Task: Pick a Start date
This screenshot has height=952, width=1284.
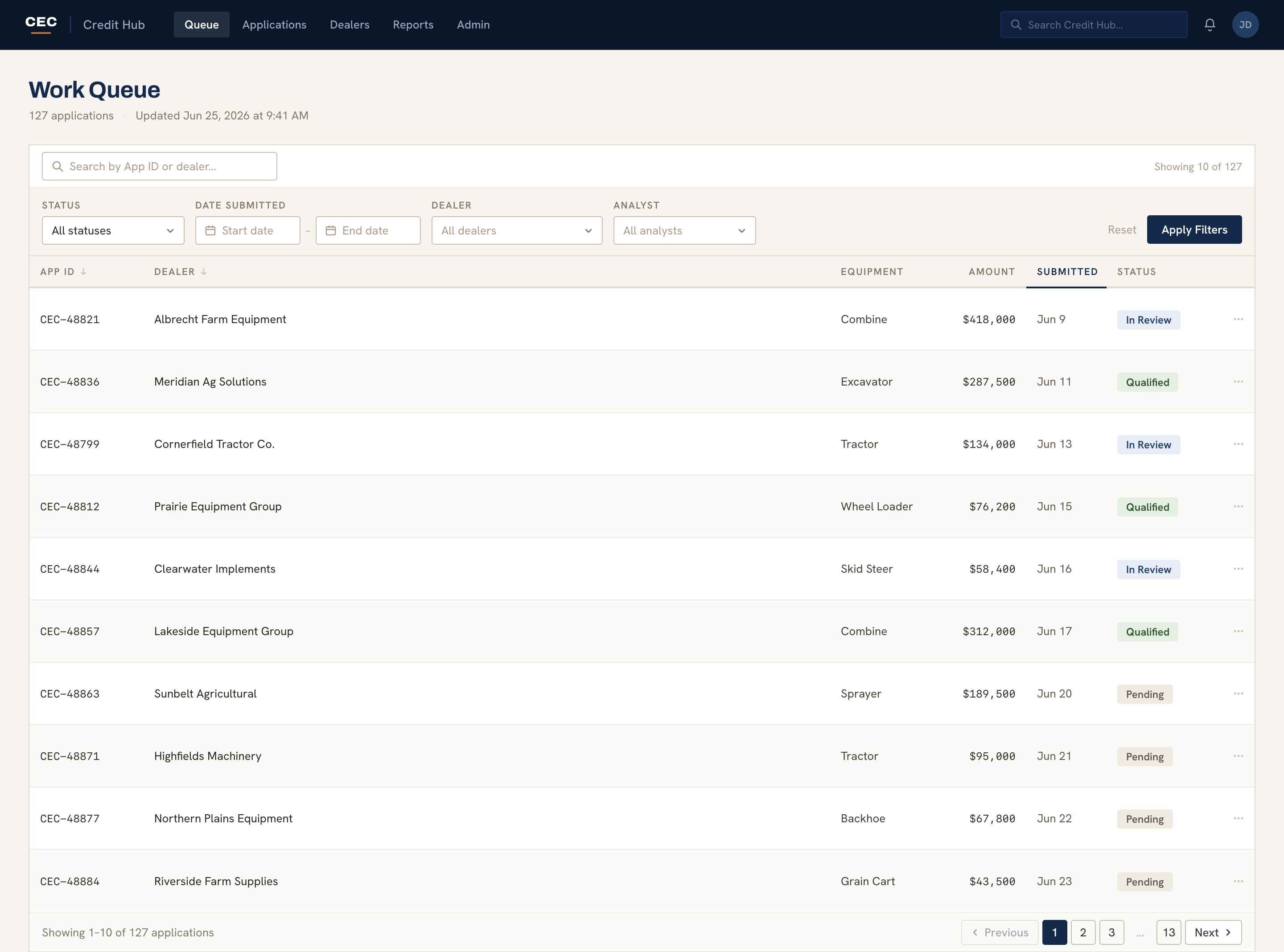Action: (x=248, y=230)
